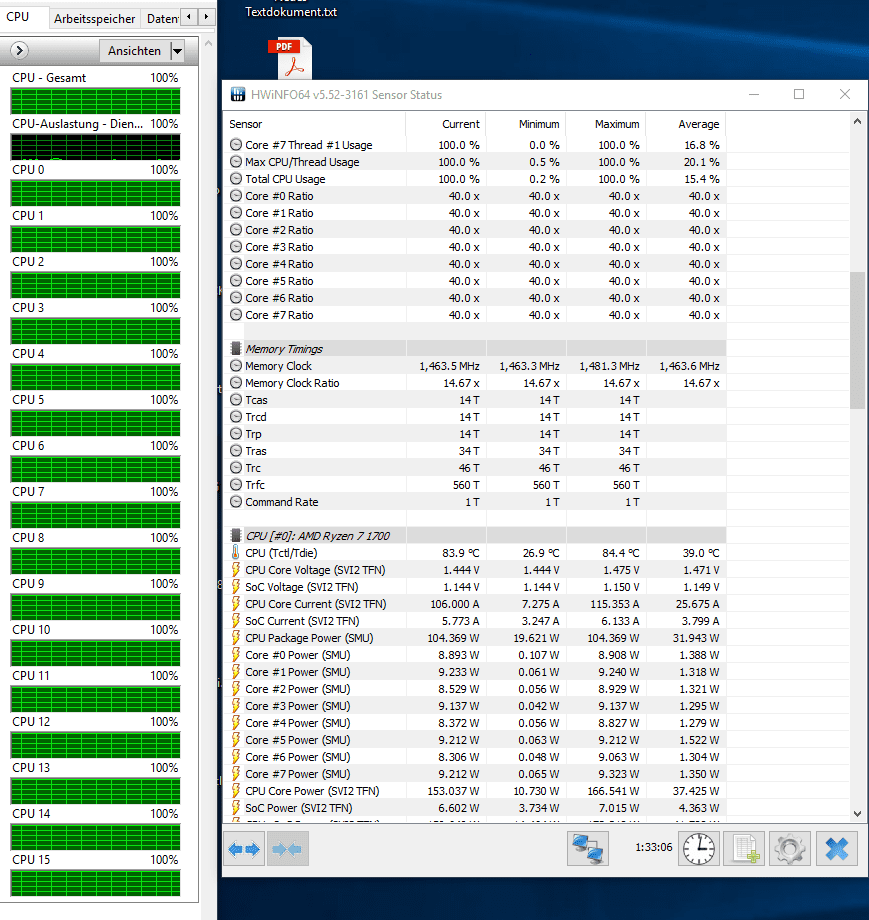Expand the round chevron button in resource monitor
The height and width of the screenshot is (920, 869).
(19, 50)
